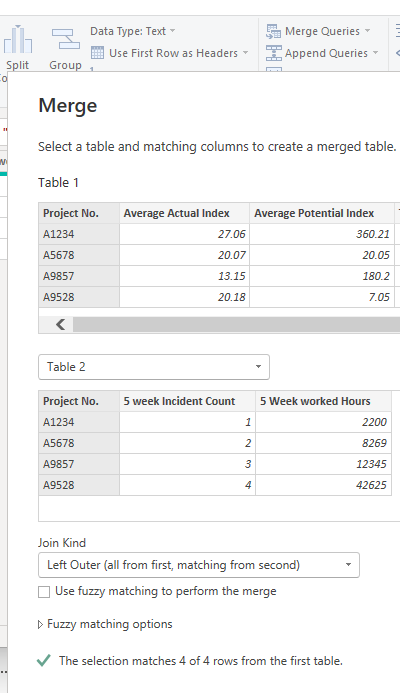Click the green checkmark match status icon

click(44, 661)
